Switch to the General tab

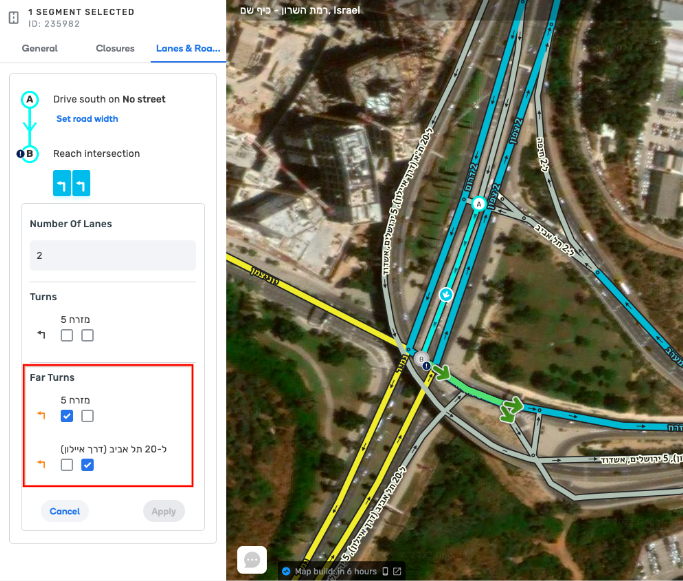[x=40, y=48]
